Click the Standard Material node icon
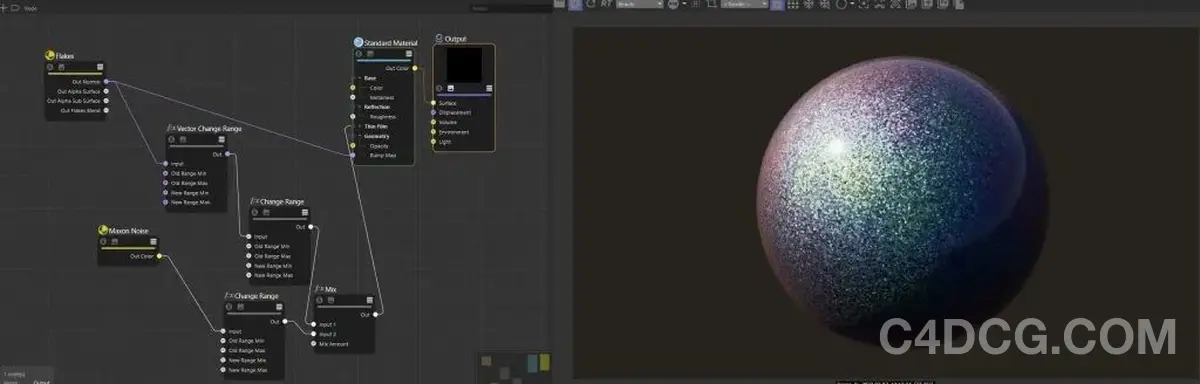 [x=358, y=42]
